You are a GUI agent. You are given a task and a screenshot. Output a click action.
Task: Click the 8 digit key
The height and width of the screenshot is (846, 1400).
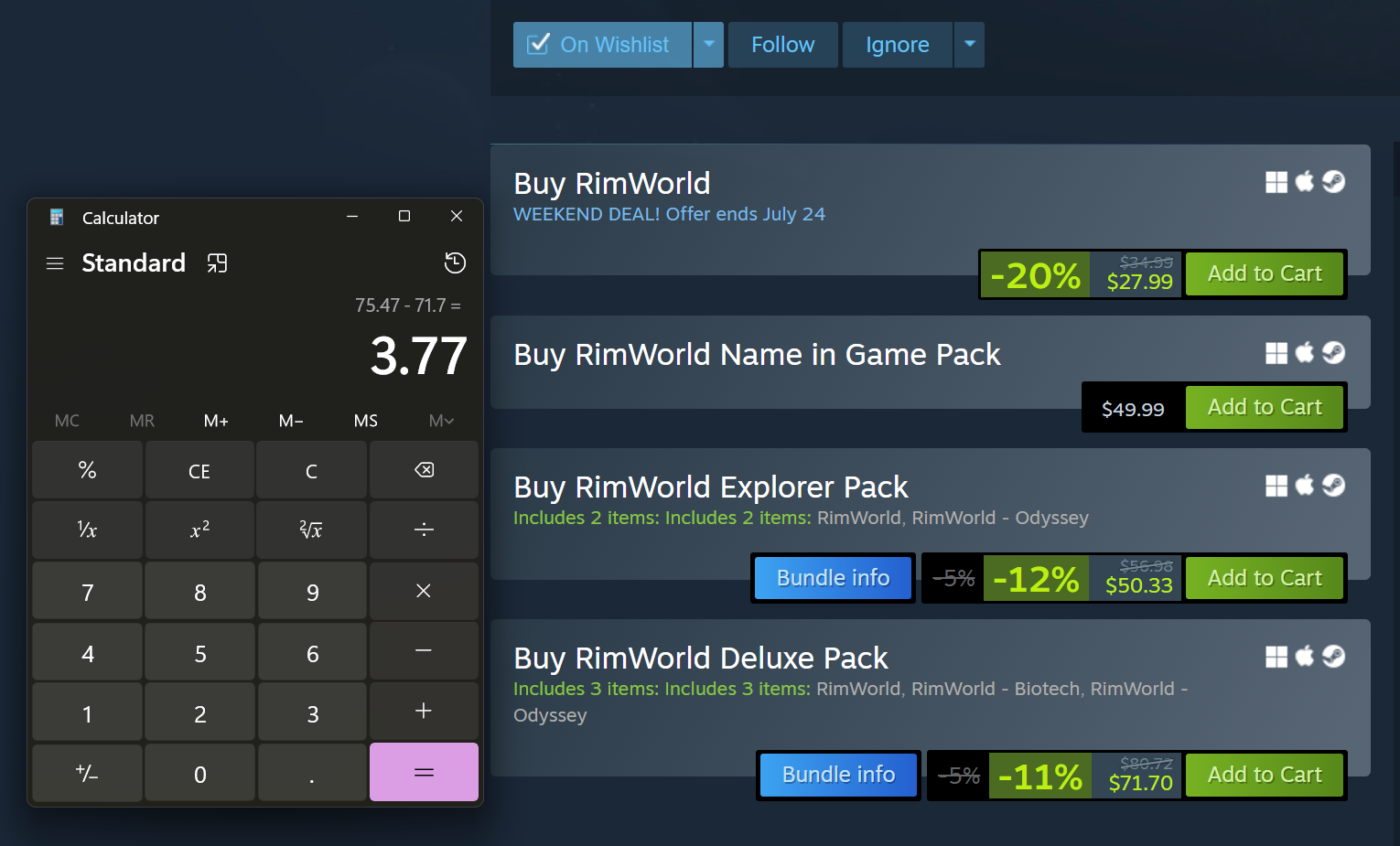199,591
